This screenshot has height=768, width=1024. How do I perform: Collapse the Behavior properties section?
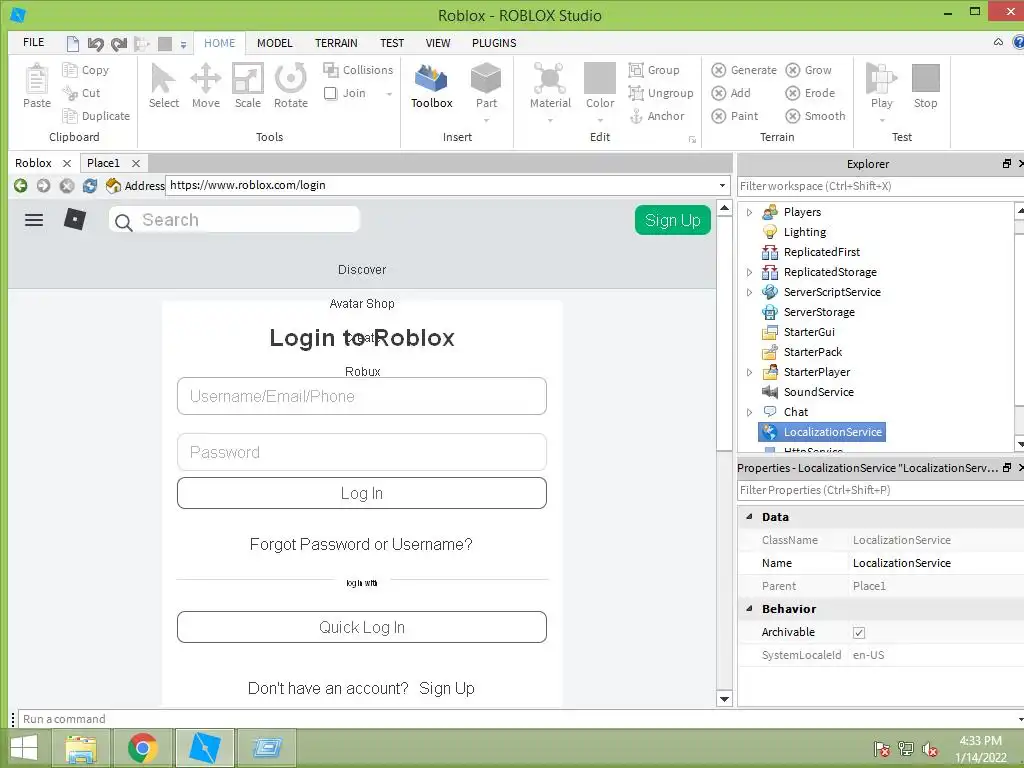pos(749,608)
